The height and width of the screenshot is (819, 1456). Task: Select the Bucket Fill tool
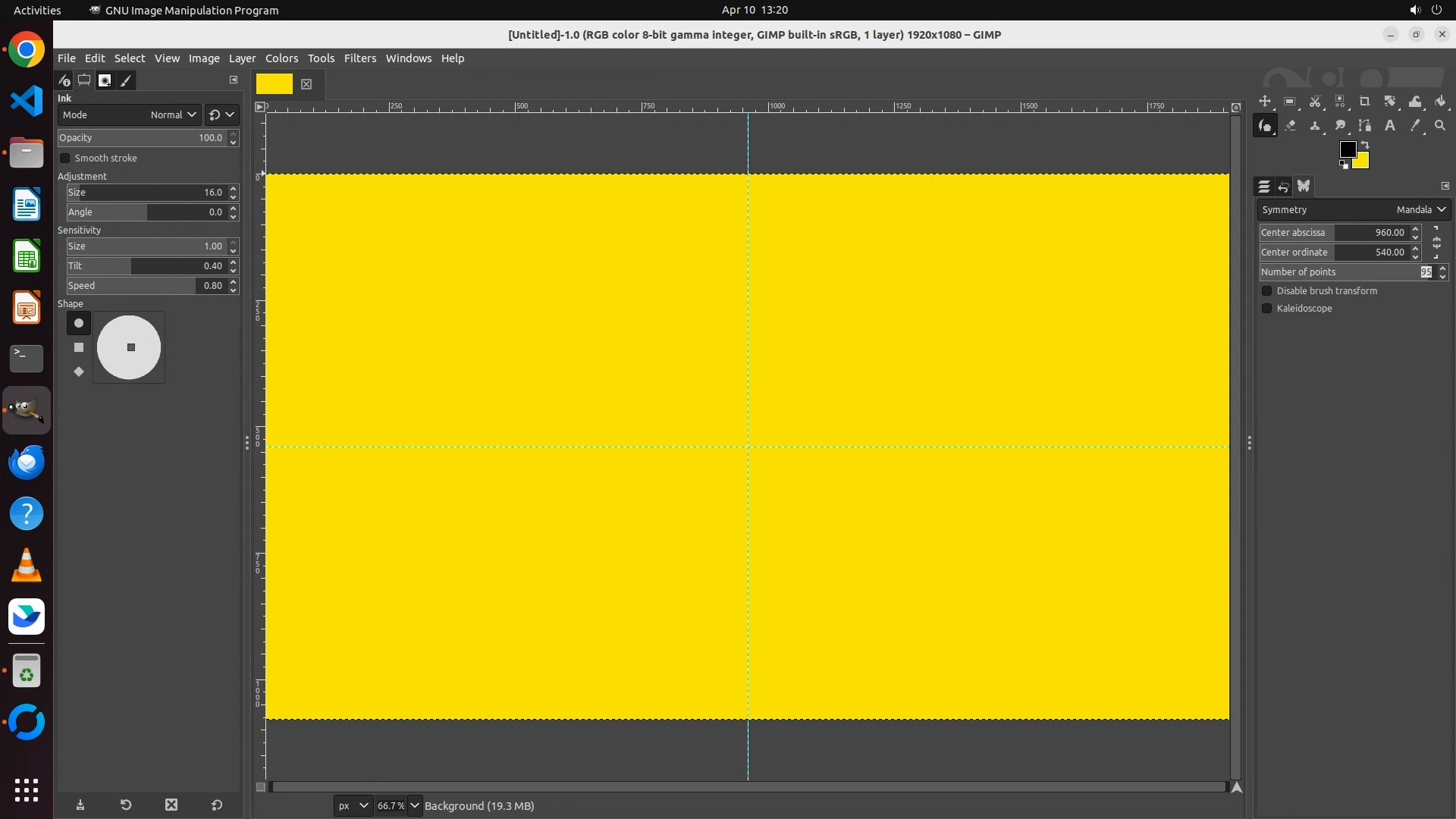(1440, 102)
